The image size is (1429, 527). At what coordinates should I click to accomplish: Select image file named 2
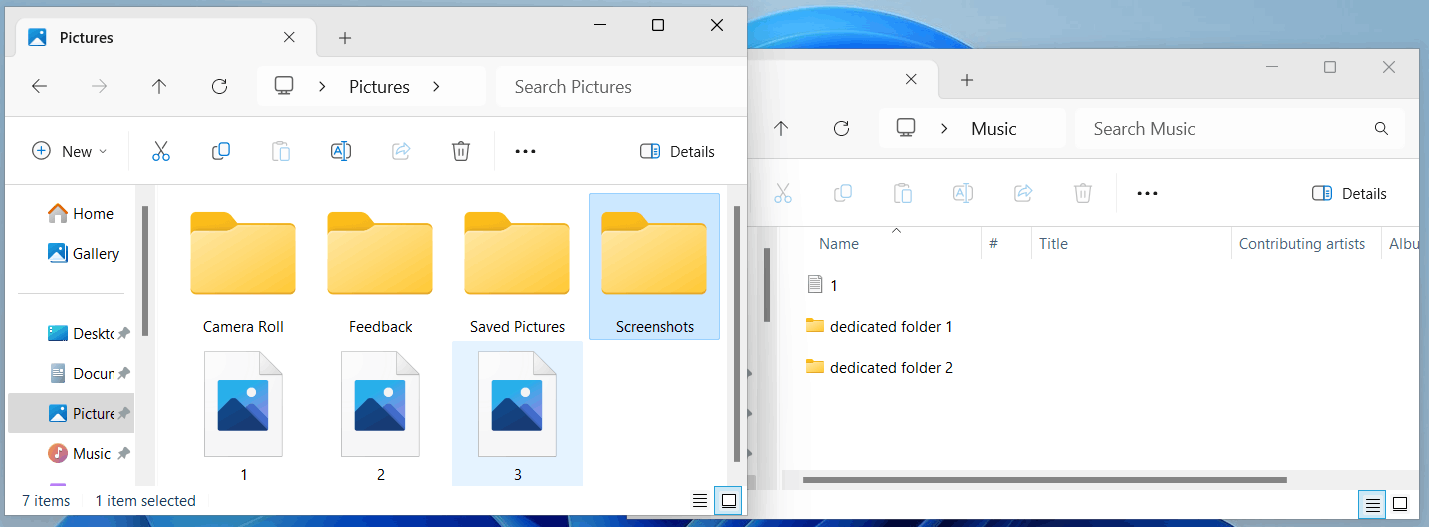[x=380, y=414]
